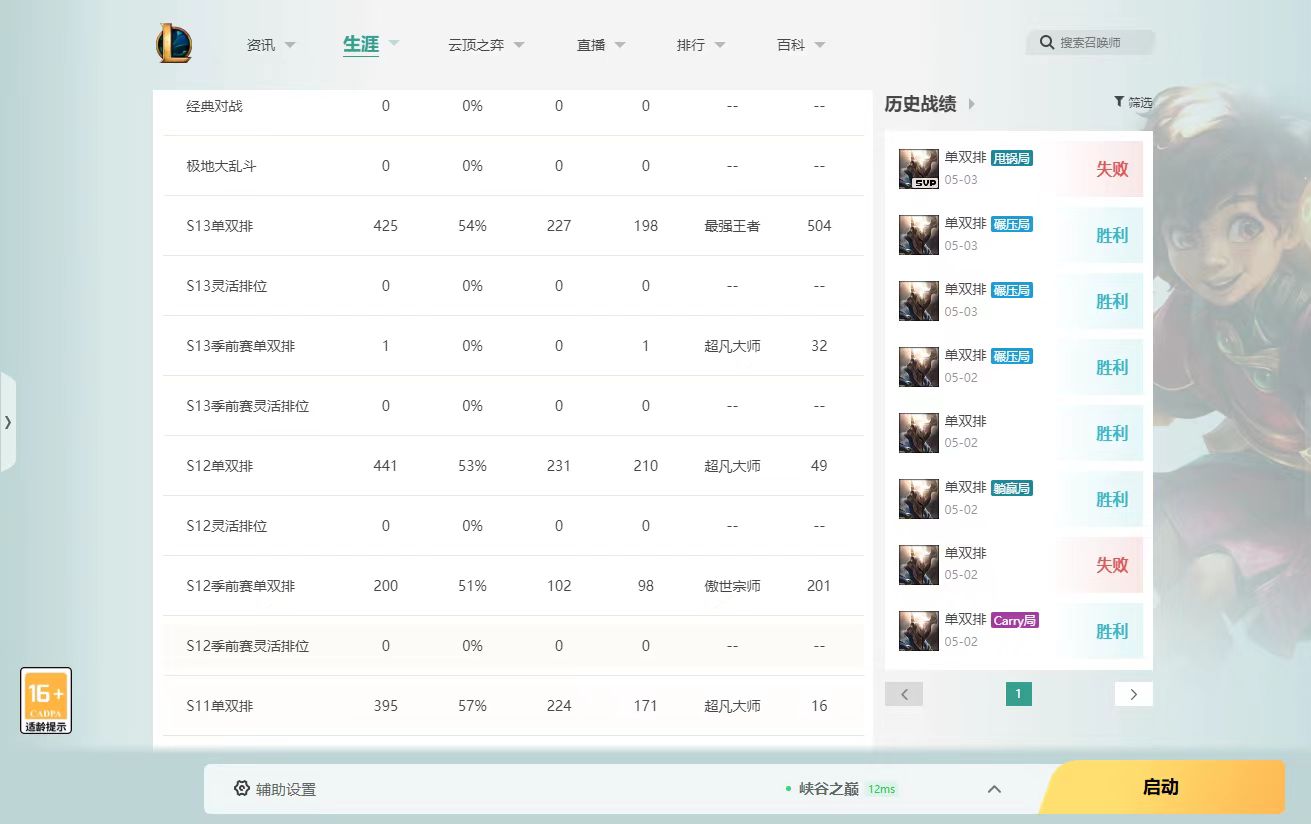Viewport: 1311px width, 824px height.
Task: Click the S13单双排 row label
Action: coord(220,226)
